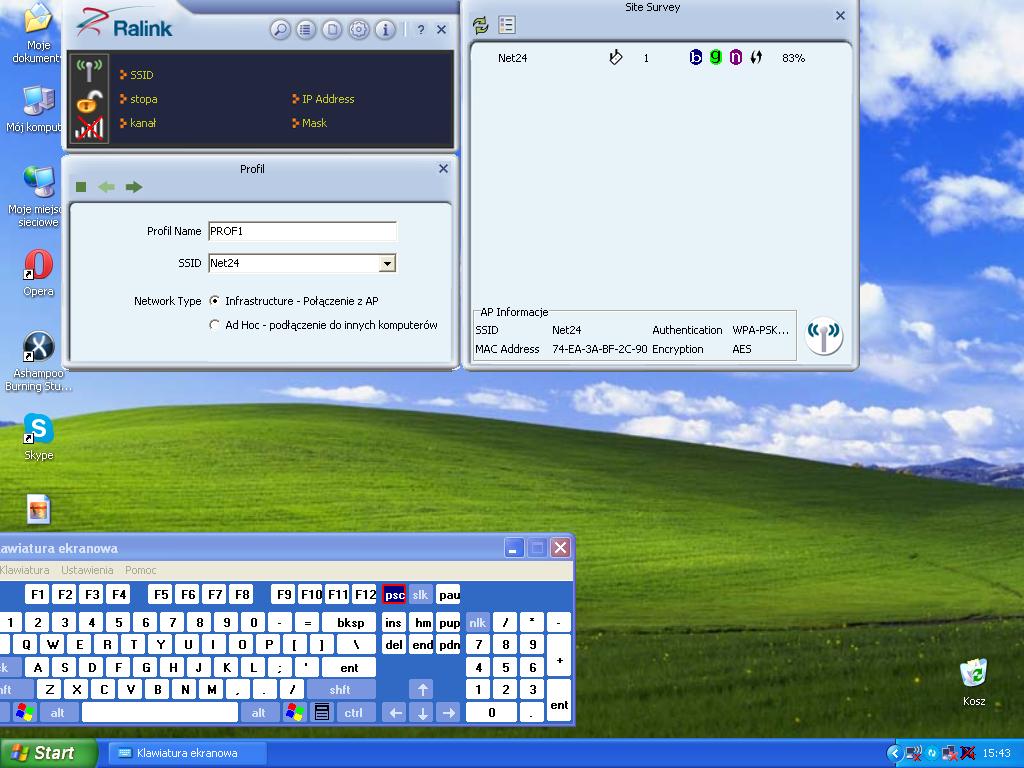Open the Site Survey magnifier icon

[280, 29]
